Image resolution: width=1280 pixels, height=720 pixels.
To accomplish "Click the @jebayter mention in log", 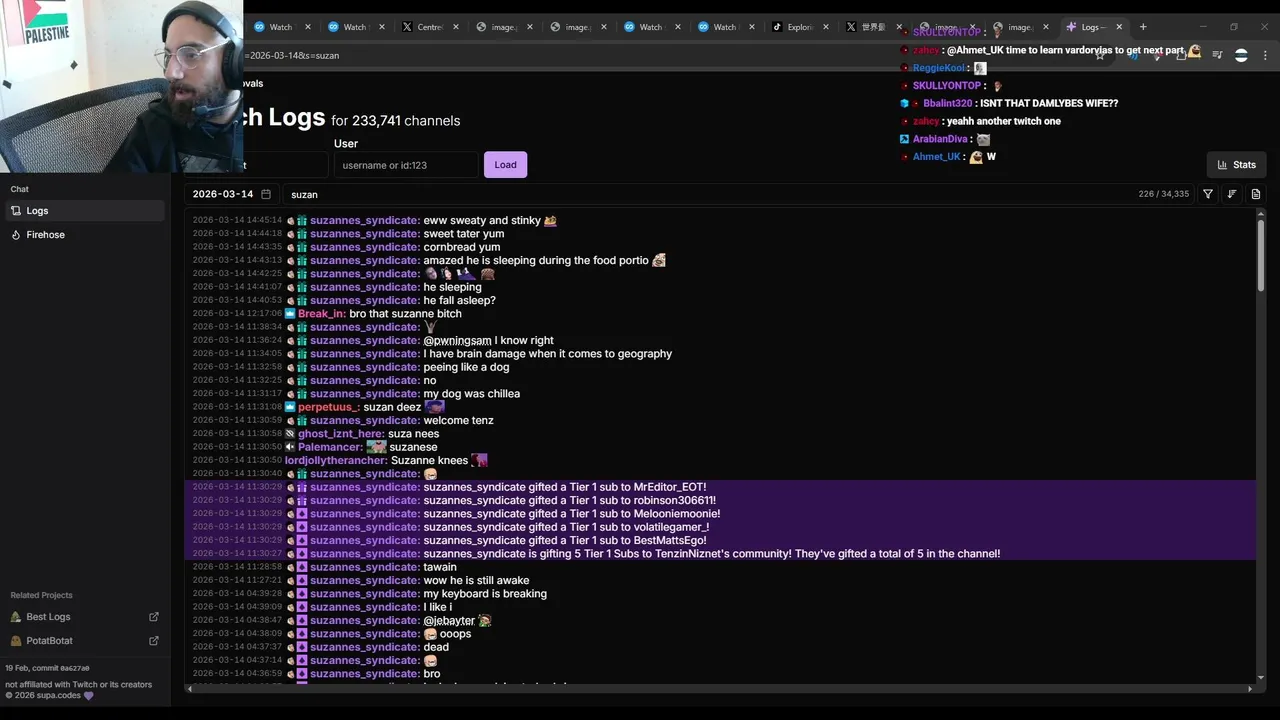I will point(449,621).
